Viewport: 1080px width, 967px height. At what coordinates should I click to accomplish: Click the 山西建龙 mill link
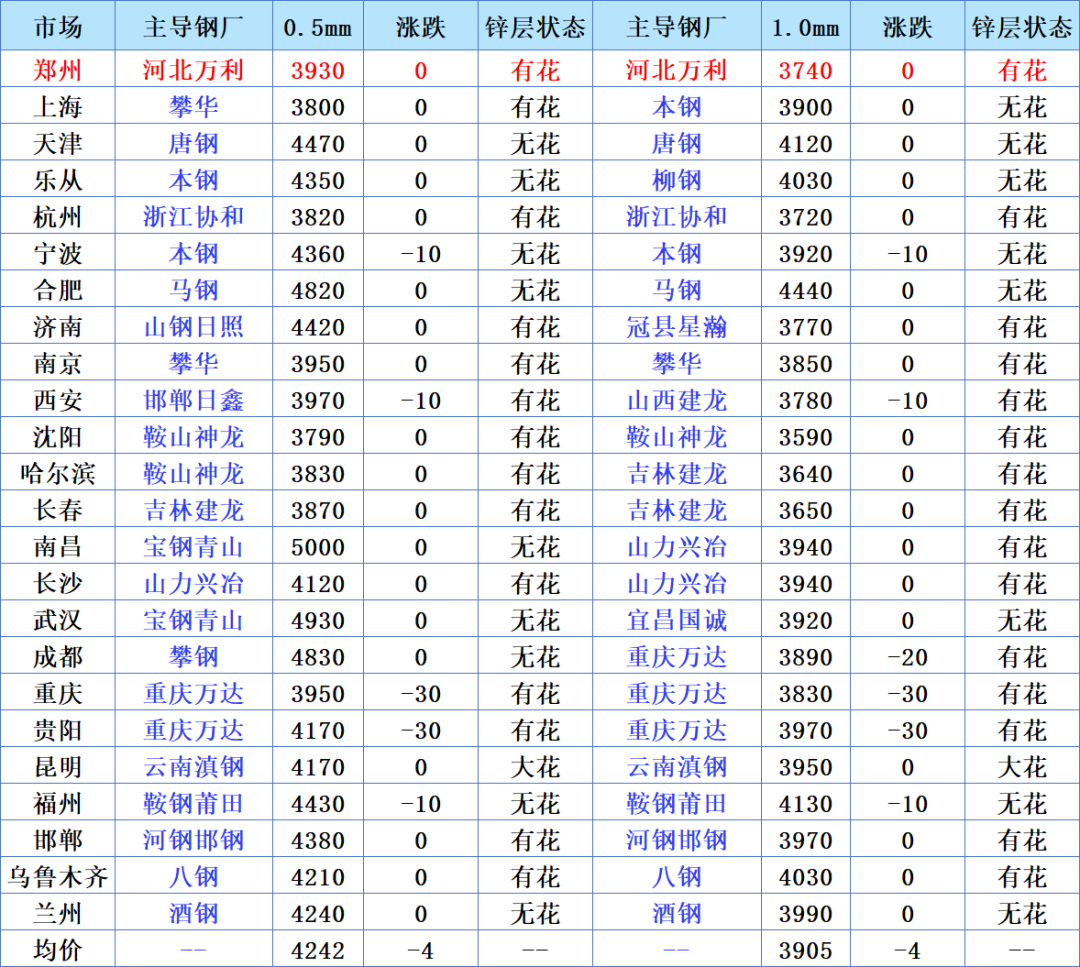[x=676, y=400]
